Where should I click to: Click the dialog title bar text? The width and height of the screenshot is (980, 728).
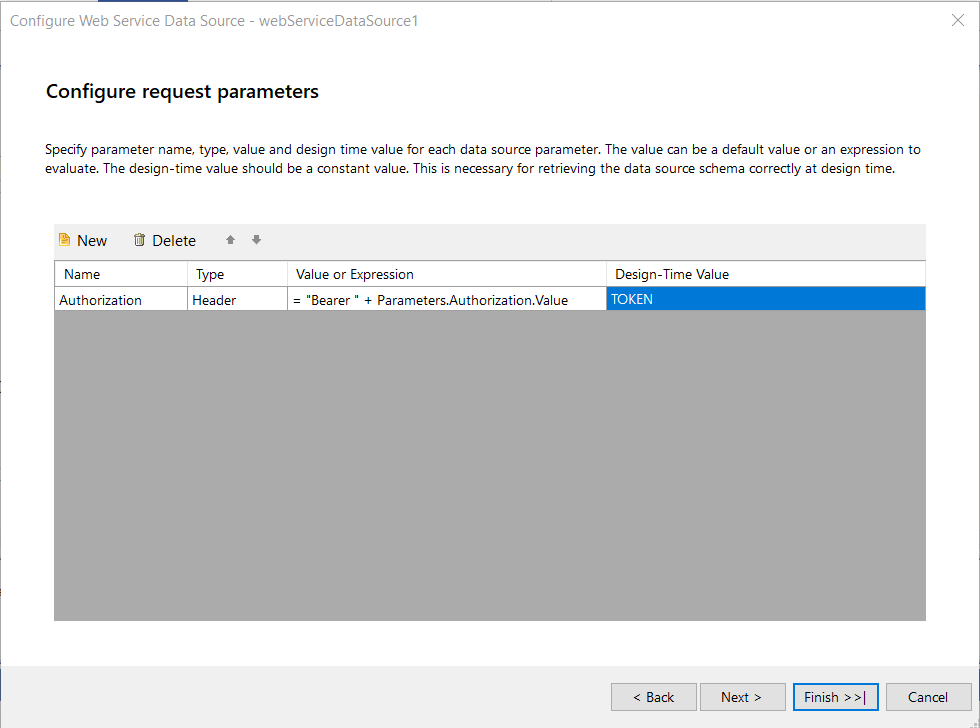point(214,21)
